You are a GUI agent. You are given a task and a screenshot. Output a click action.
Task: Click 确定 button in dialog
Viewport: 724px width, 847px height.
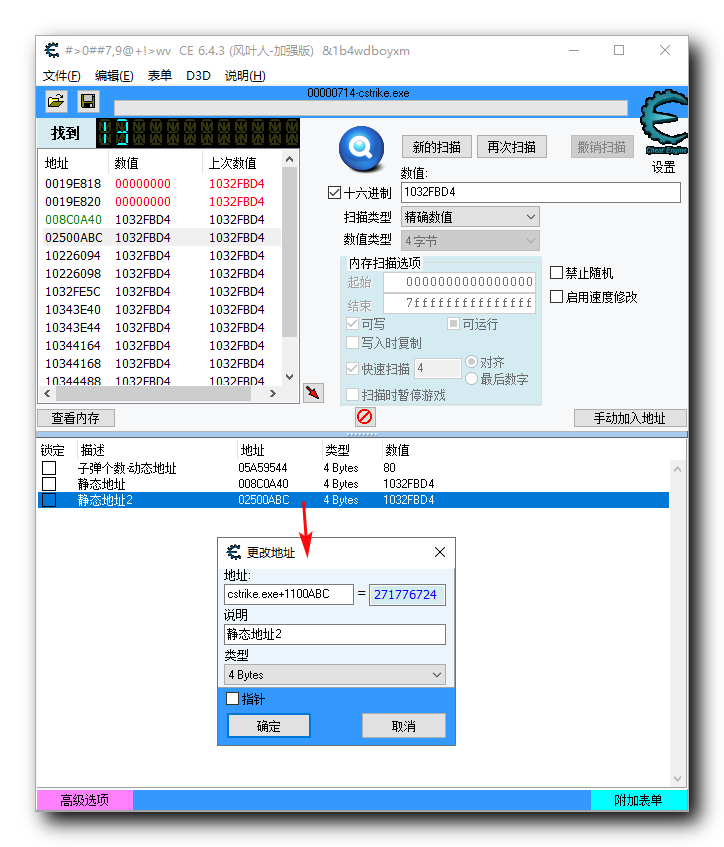269,726
